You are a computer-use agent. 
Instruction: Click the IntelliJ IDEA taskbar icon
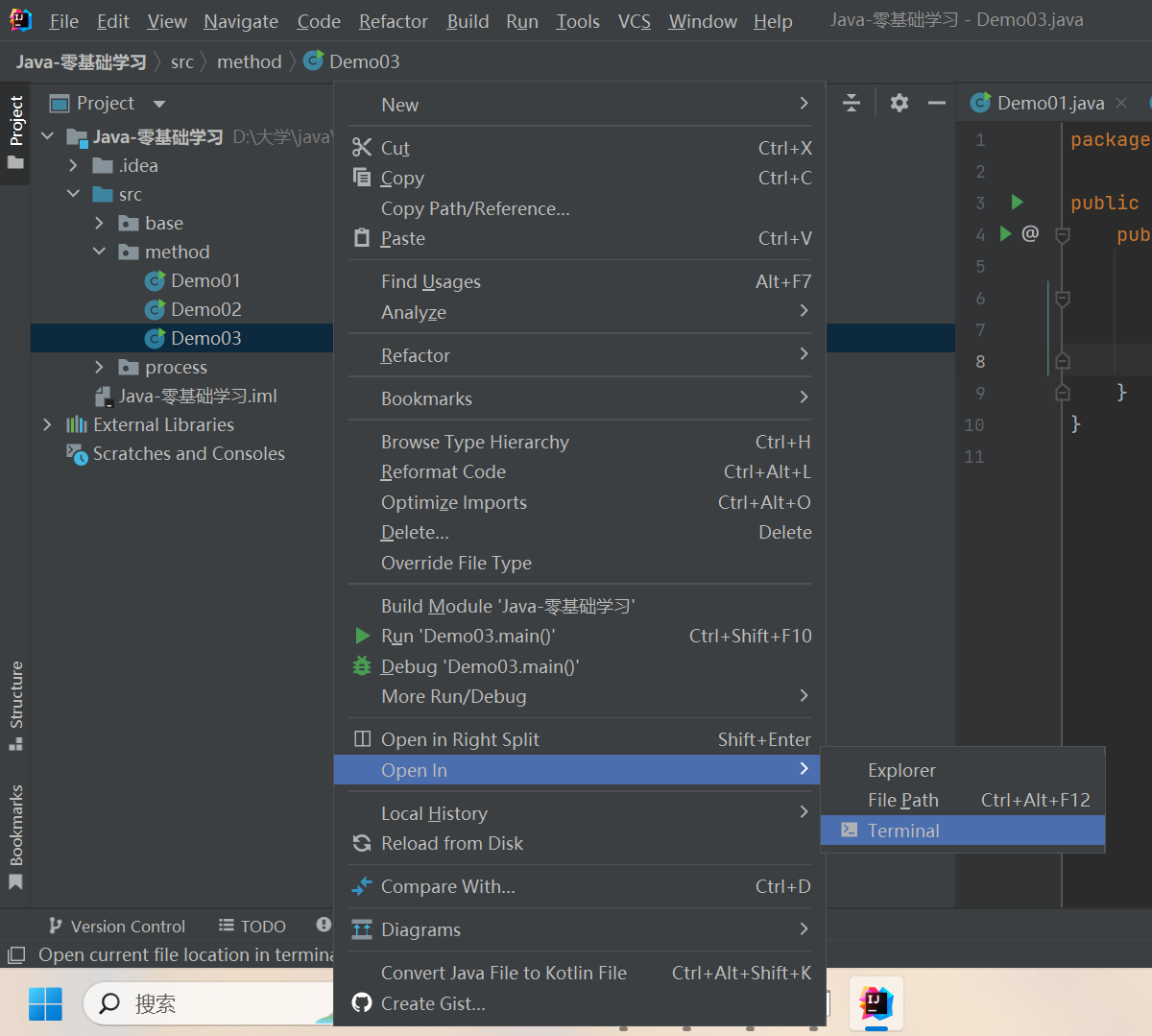pos(876,1003)
